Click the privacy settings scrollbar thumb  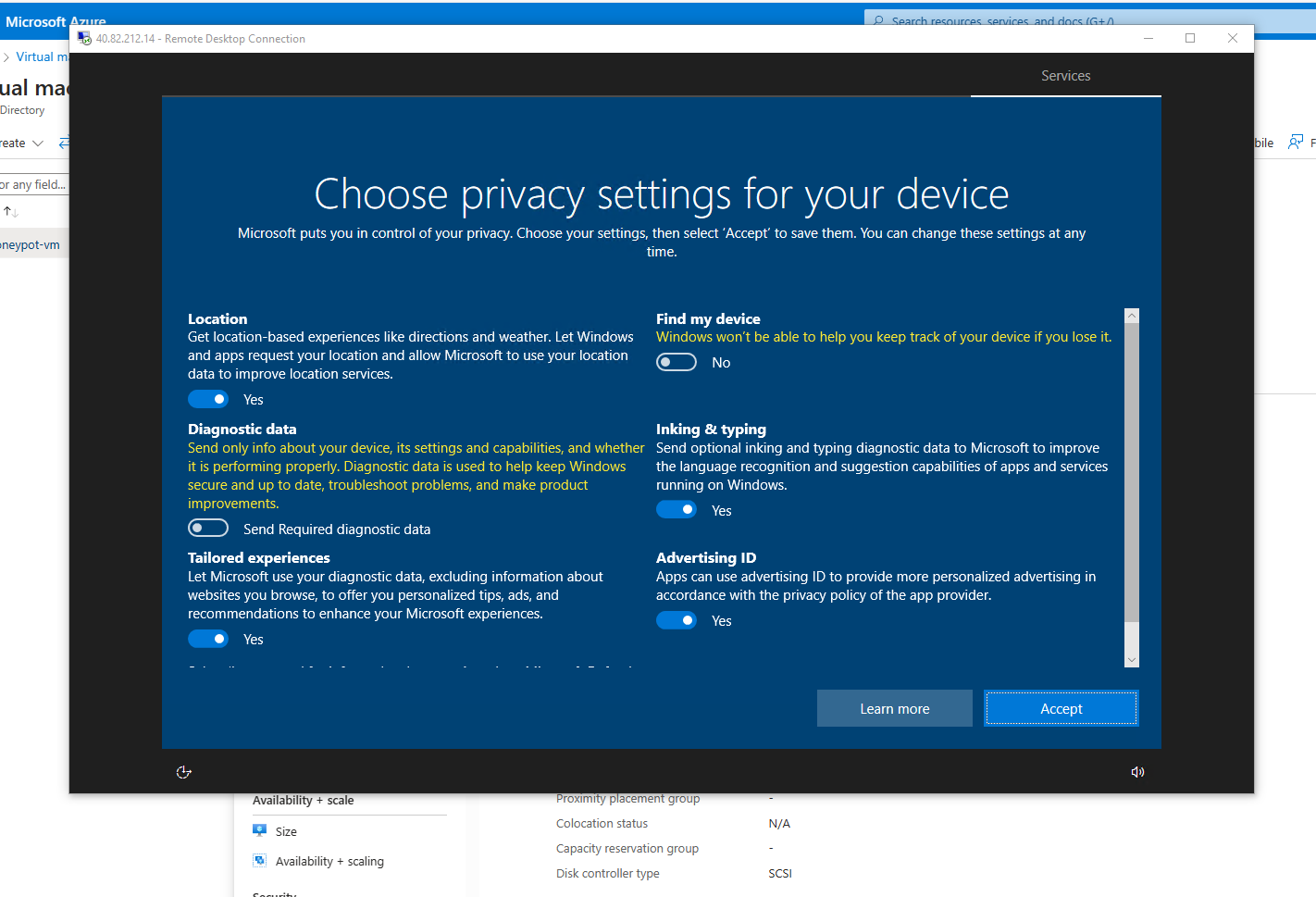pyautogui.click(x=1131, y=472)
